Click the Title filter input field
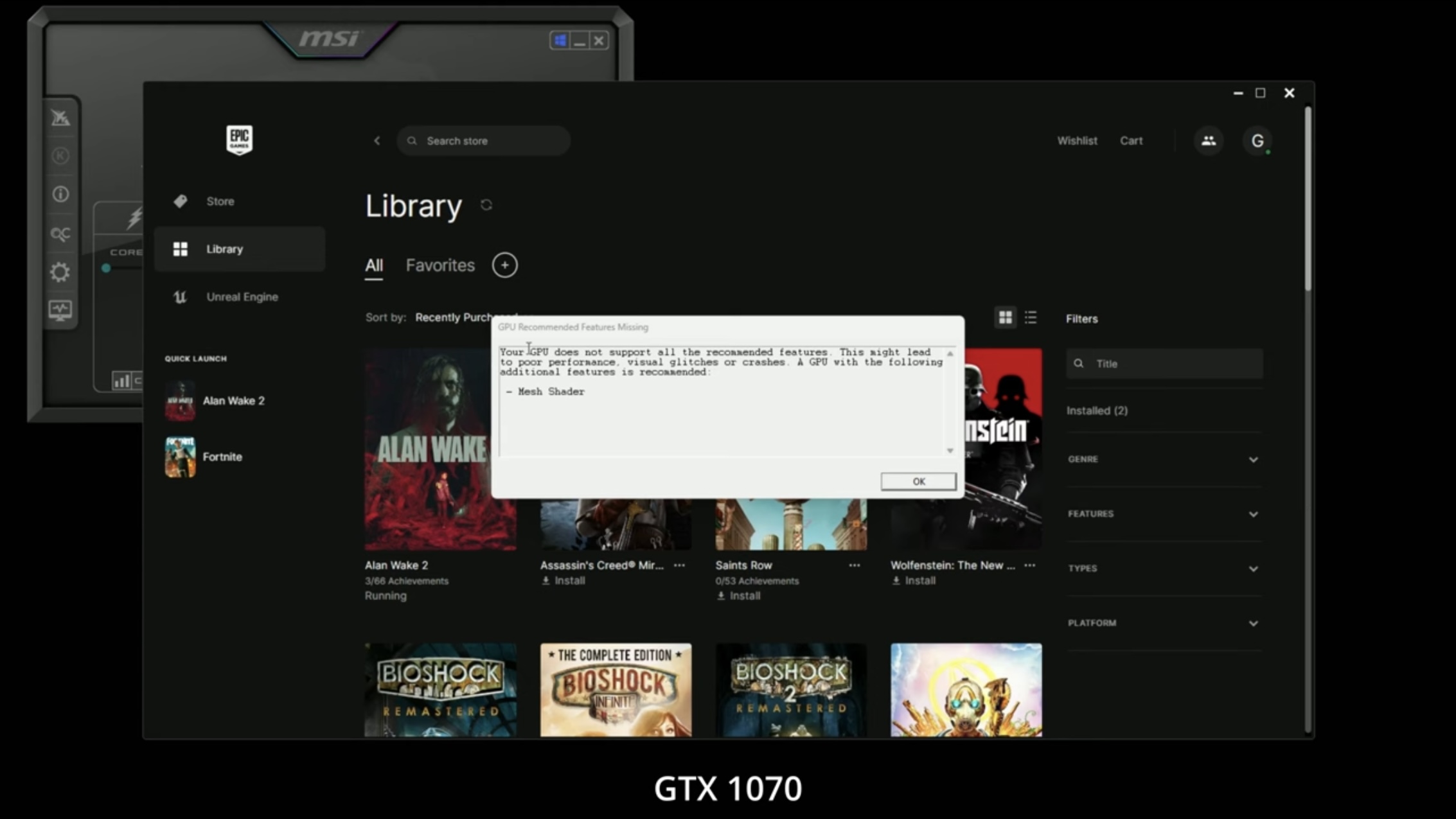 [1173, 364]
